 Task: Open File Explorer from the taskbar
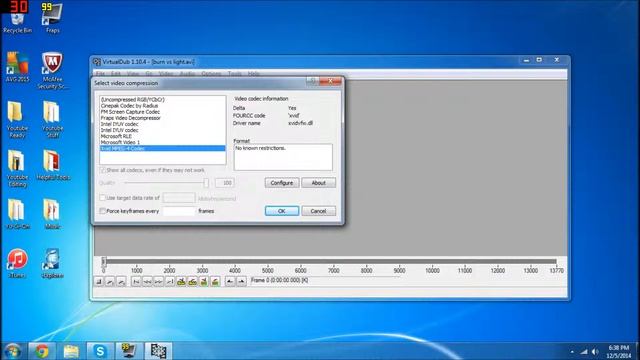pyautogui.click(x=71, y=351)
